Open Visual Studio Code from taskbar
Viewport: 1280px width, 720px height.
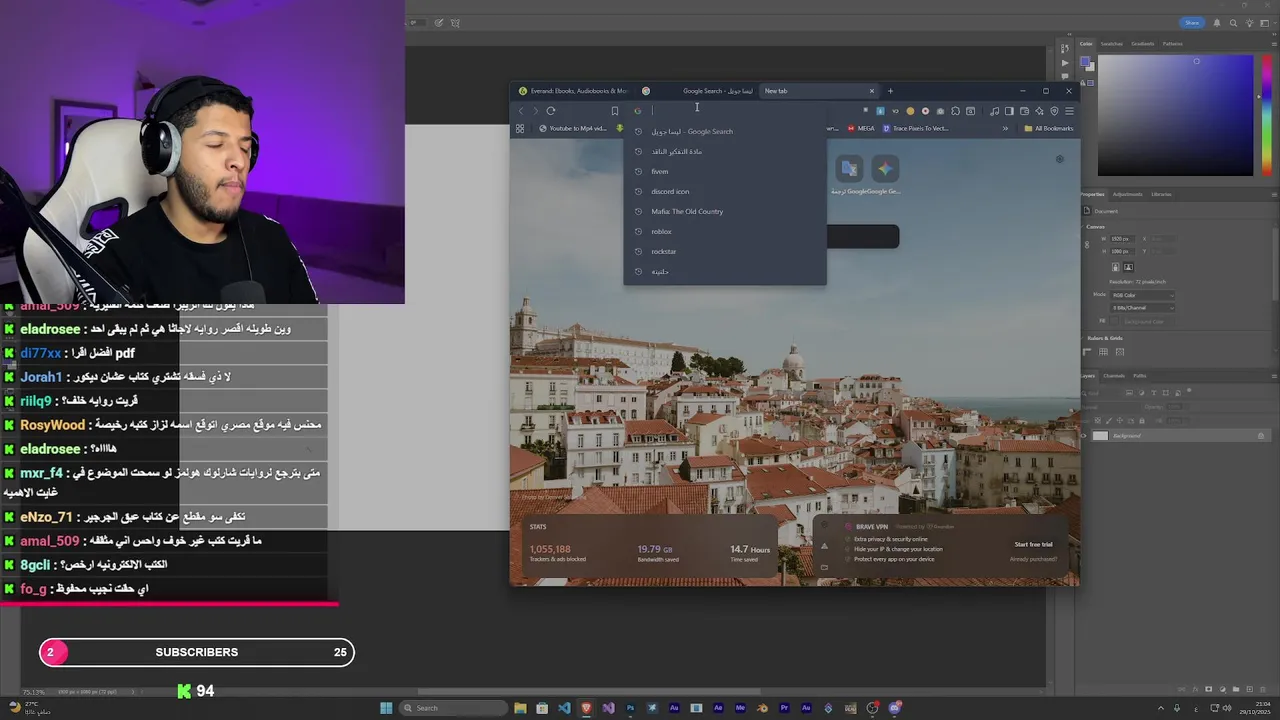coord(564,708)
